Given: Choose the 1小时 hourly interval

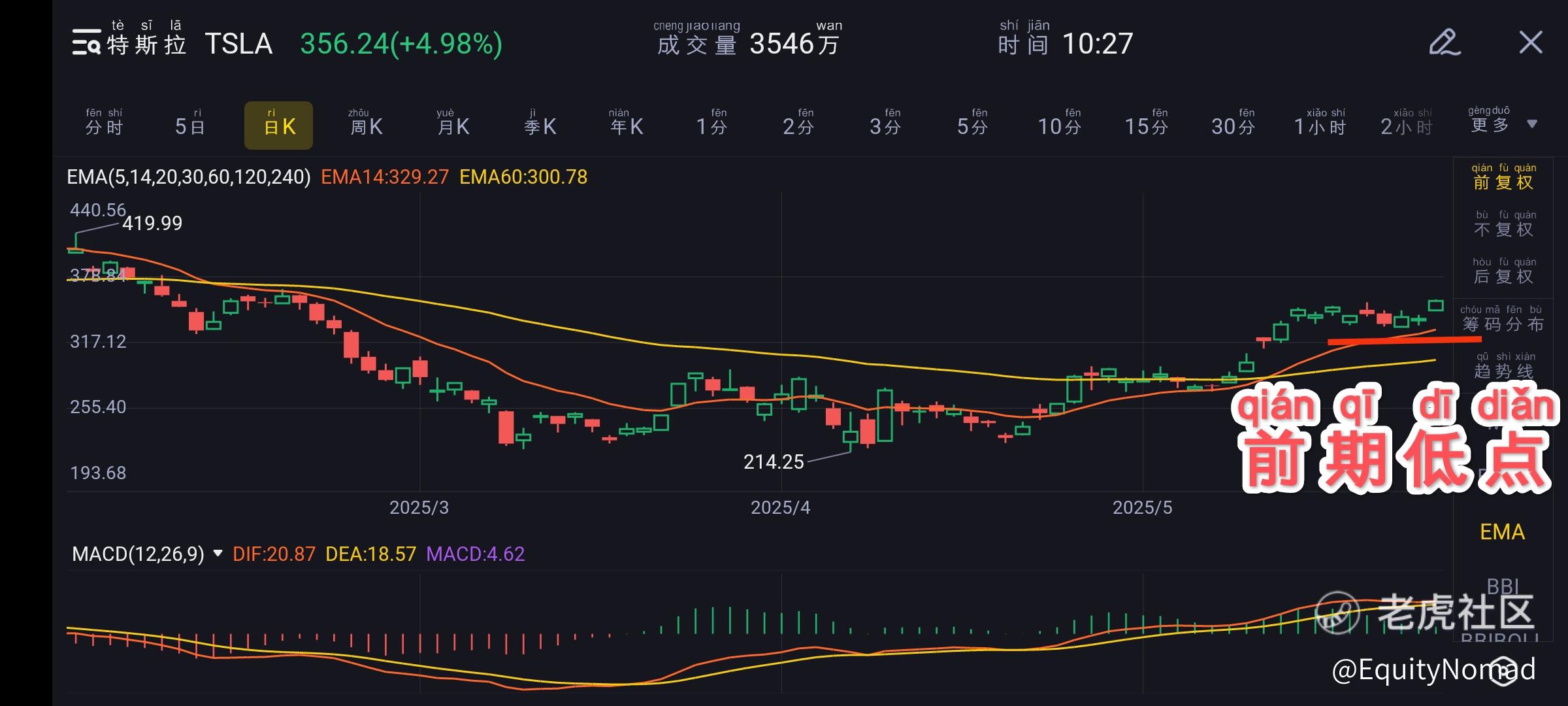Looking at the screenshot, I should pos(1320,123).
